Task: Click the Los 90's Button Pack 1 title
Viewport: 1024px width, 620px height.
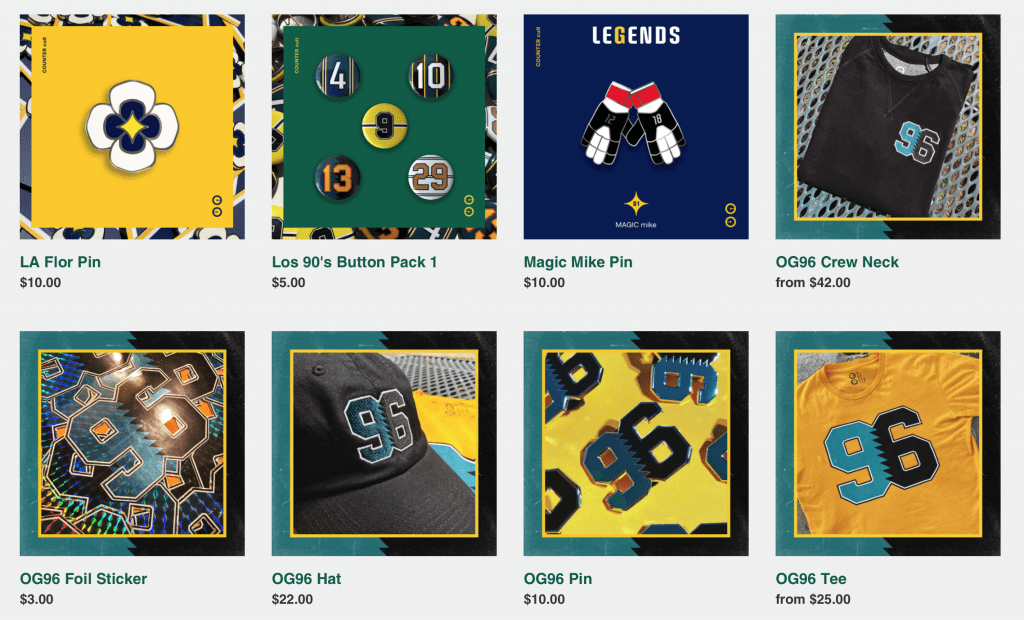Action: [x=354, y=262]
